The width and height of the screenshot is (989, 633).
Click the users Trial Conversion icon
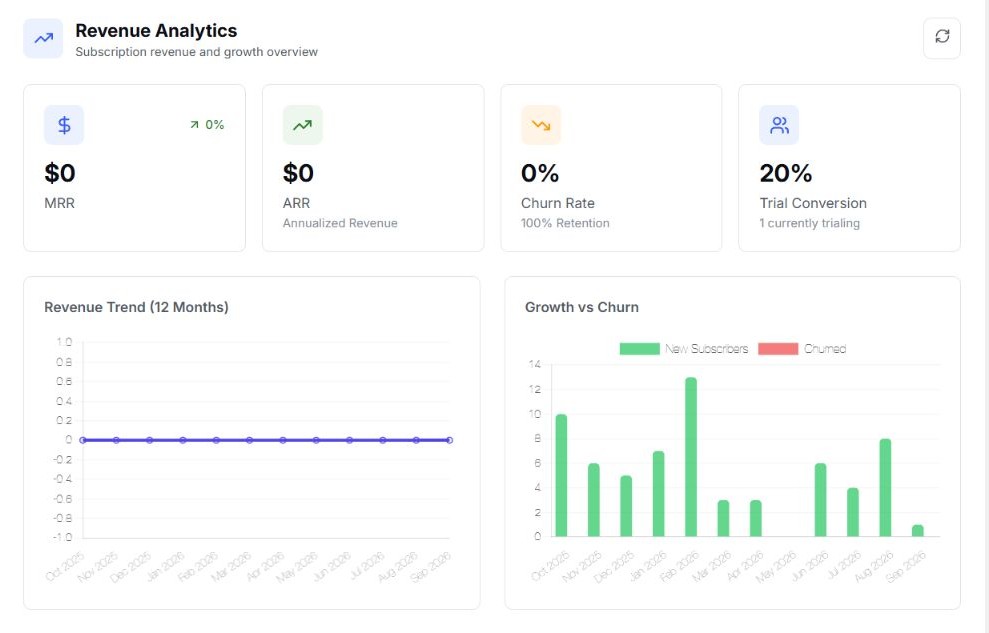[779, 125]
